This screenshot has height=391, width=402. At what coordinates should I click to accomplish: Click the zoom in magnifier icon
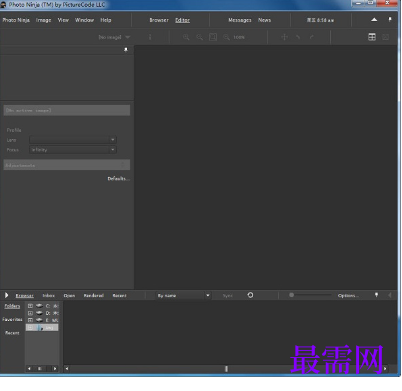(x=186, y=37)
